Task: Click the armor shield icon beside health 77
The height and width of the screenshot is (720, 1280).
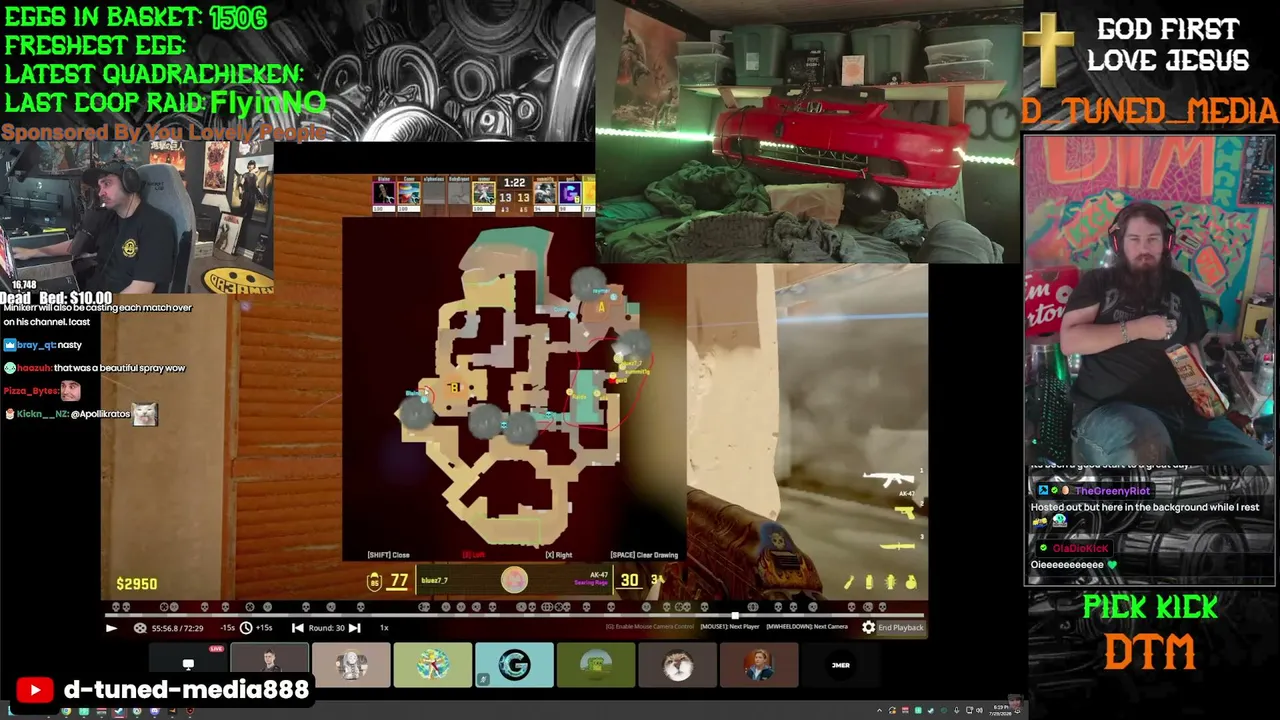Action: 375,581
